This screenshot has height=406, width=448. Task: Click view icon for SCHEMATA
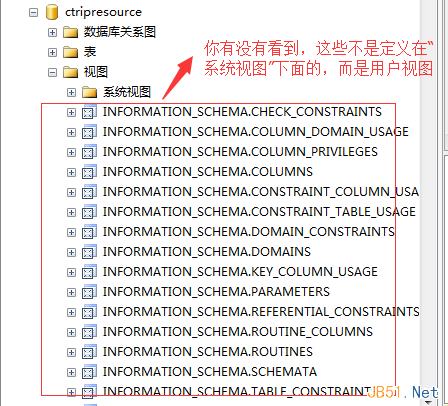(x=89, y=372)
